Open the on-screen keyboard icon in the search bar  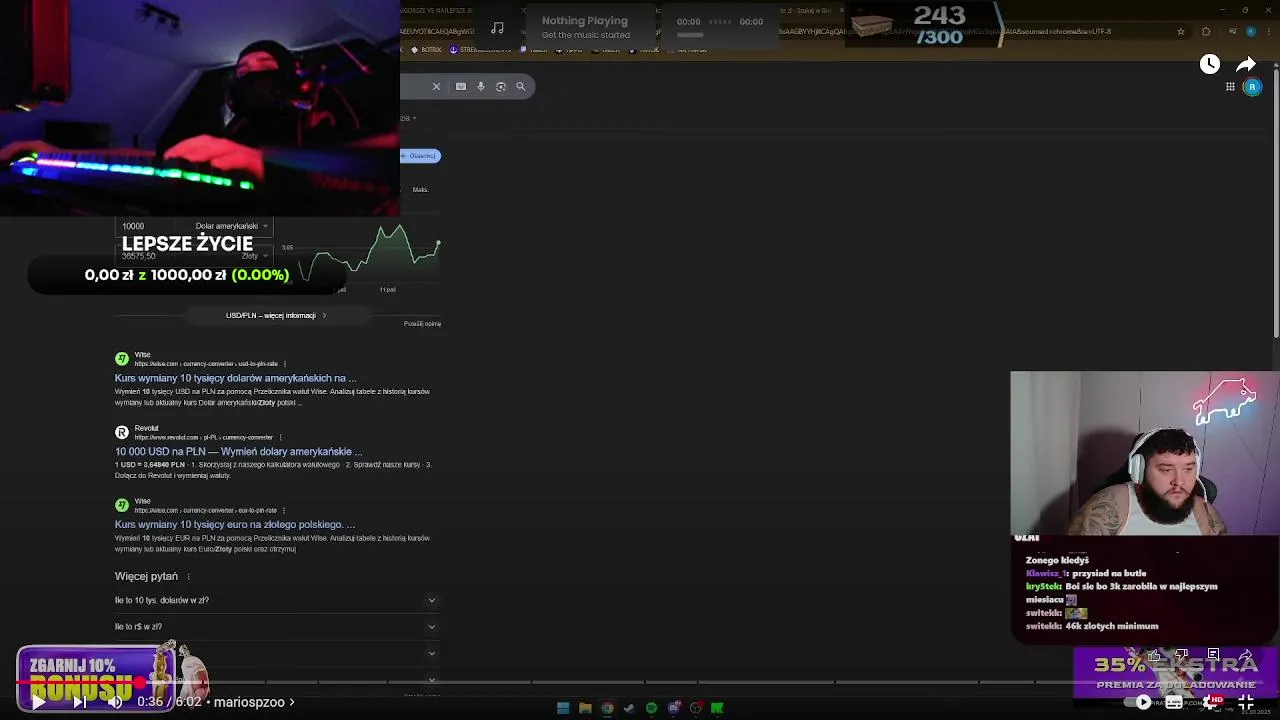click(x=461, y=87)
